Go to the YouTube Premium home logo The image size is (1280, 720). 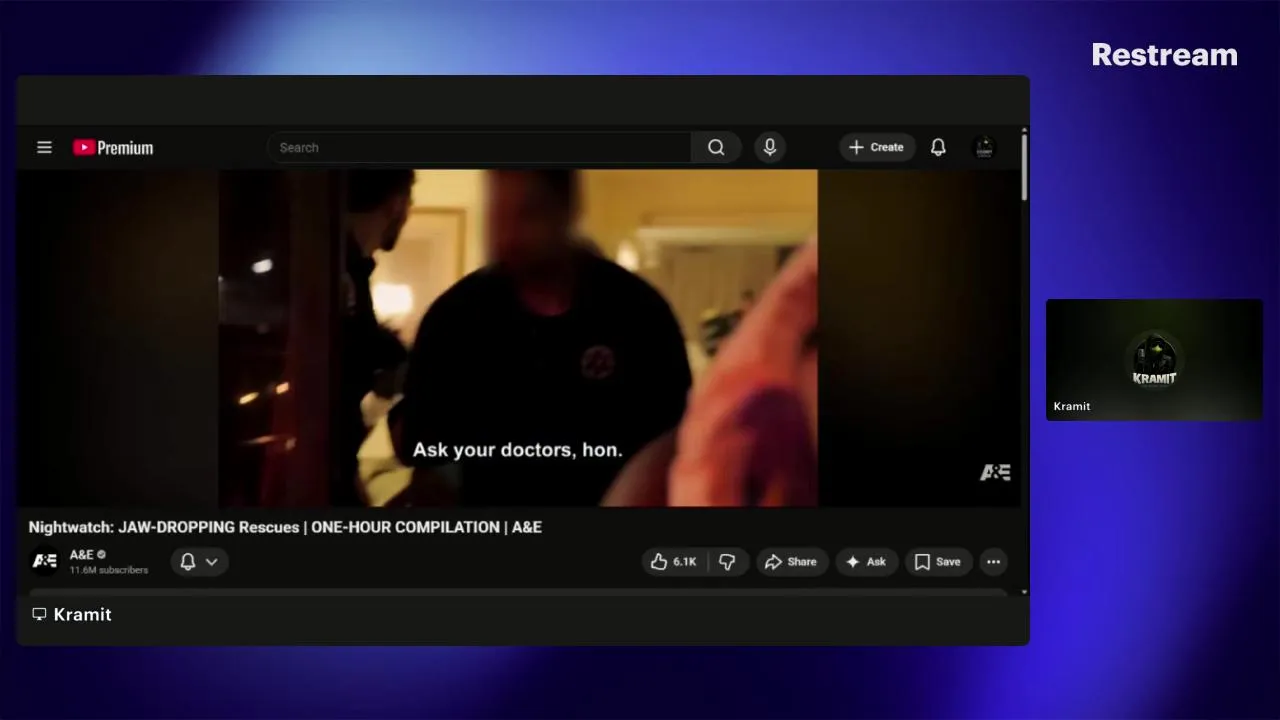coord(113,148)
